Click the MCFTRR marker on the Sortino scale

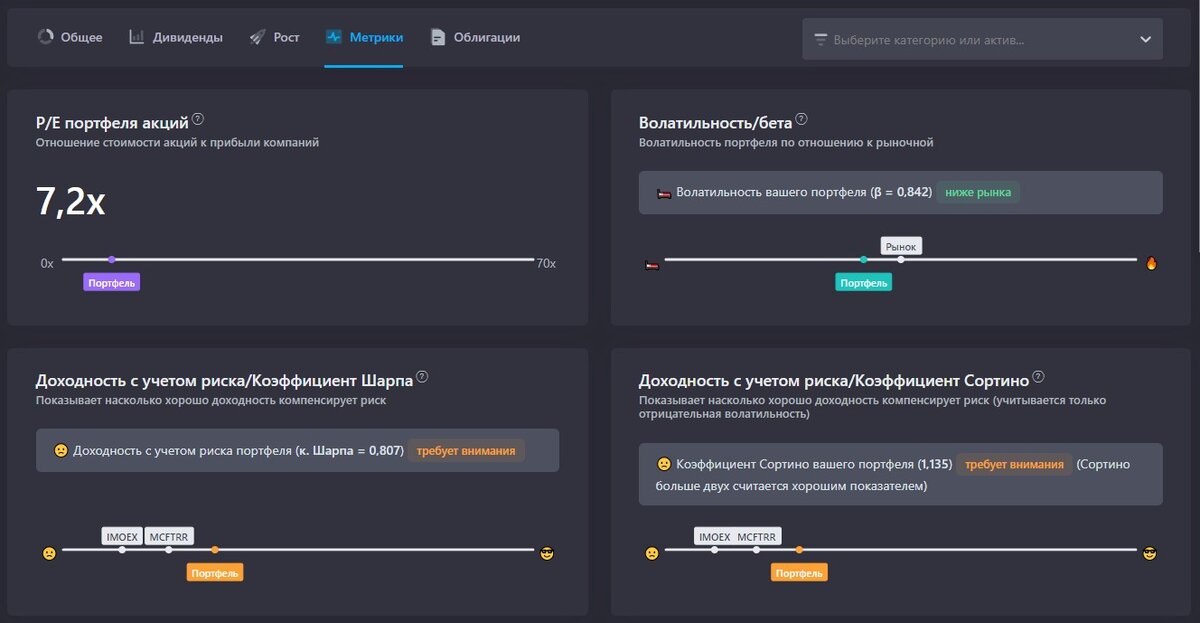[x=757, y=537]
